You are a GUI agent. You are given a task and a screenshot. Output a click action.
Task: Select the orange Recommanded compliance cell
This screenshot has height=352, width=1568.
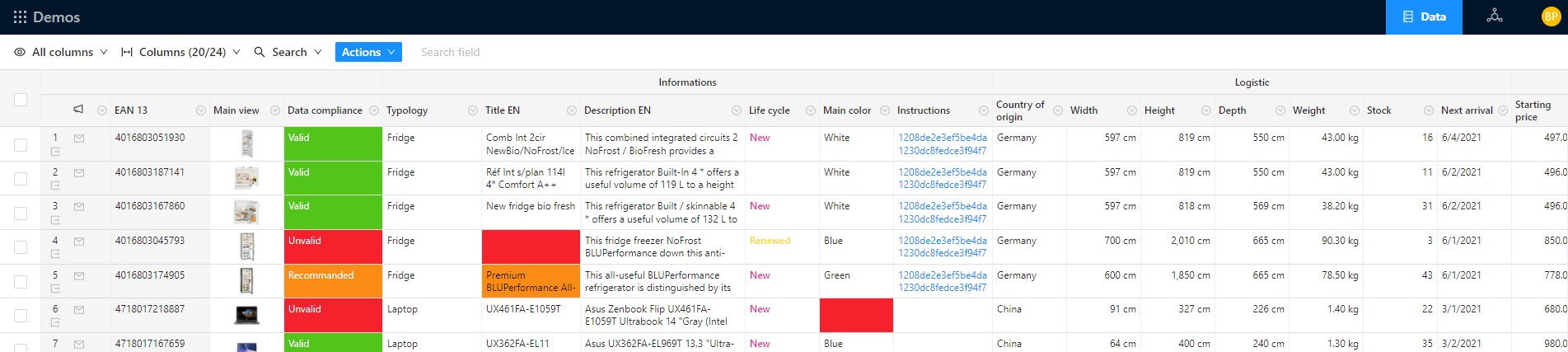pyautogui.click(x=334, y=281)
